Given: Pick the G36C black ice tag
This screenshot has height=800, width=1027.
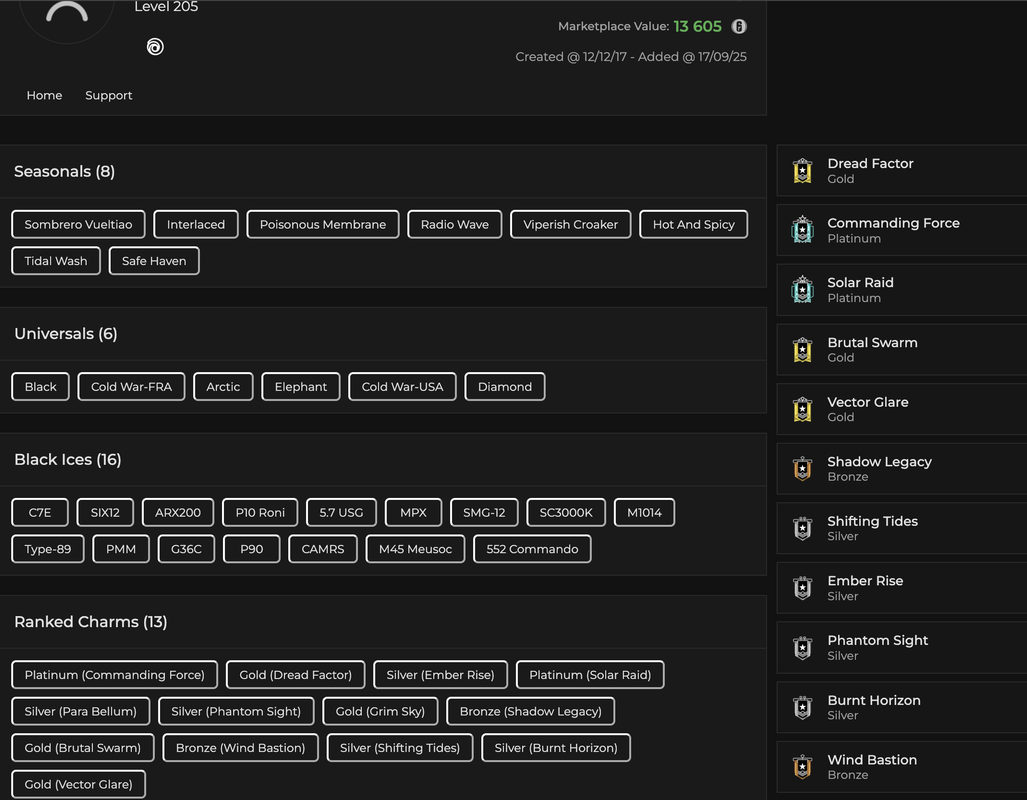Looking at the screenshot, I should pyautogui.click(x=187, y=549).
